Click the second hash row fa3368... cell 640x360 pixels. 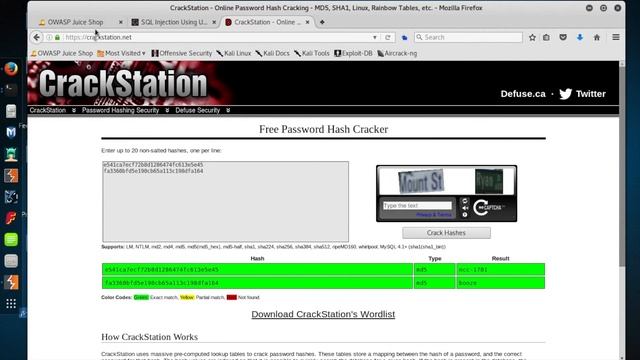[x=257, y=282]
